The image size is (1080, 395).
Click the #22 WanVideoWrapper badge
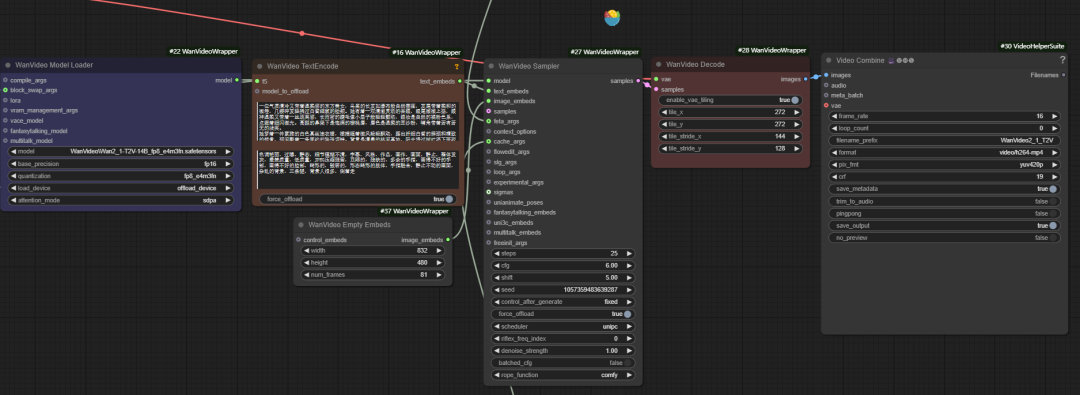pos(204,51)
